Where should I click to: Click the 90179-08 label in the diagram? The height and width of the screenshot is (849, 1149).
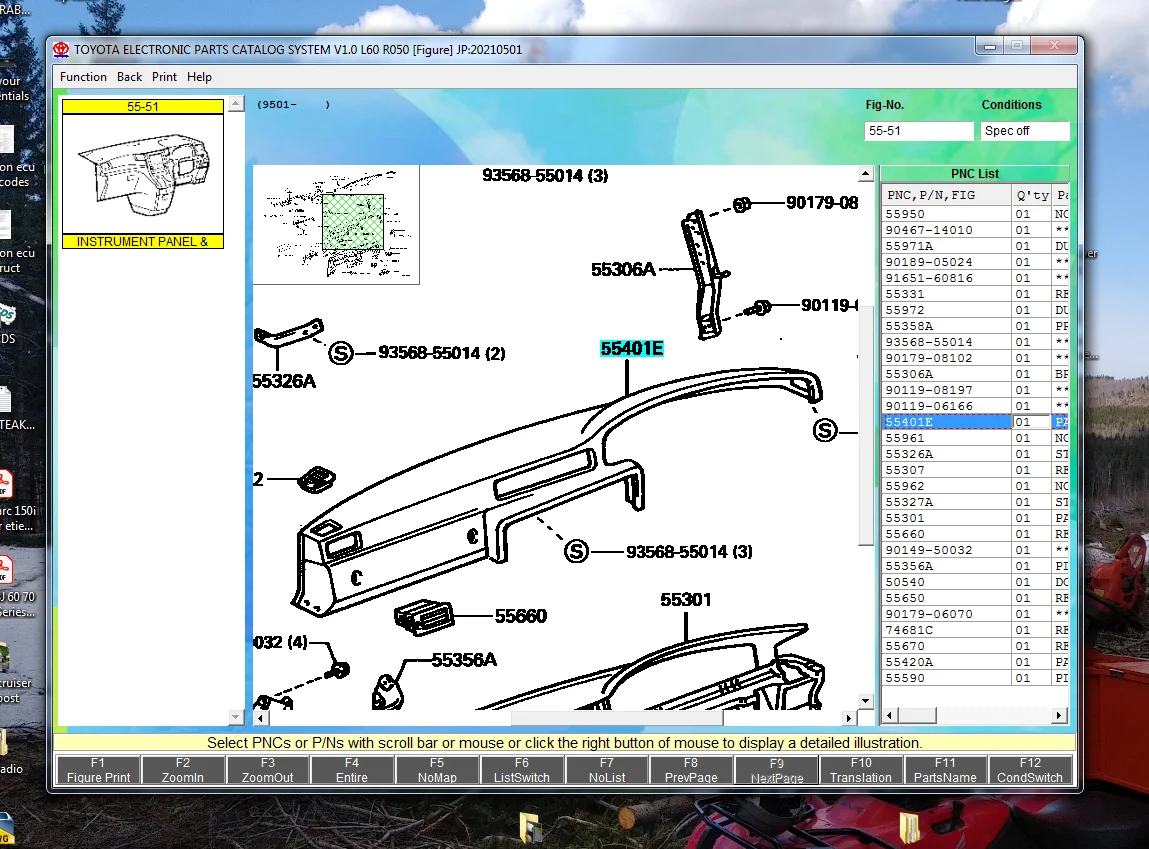tap(821, 203)
